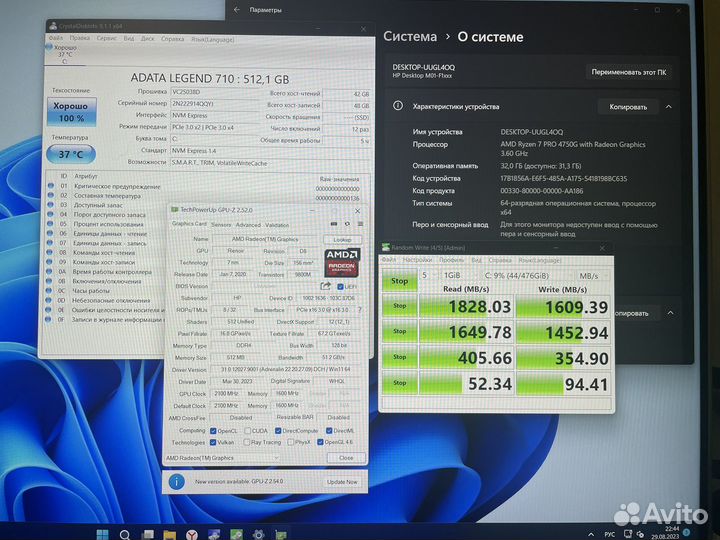The height and width of the screenshot is (540, 720).
Task: Click the GPU-Z refresh icon
Action: tap(347, 224)
